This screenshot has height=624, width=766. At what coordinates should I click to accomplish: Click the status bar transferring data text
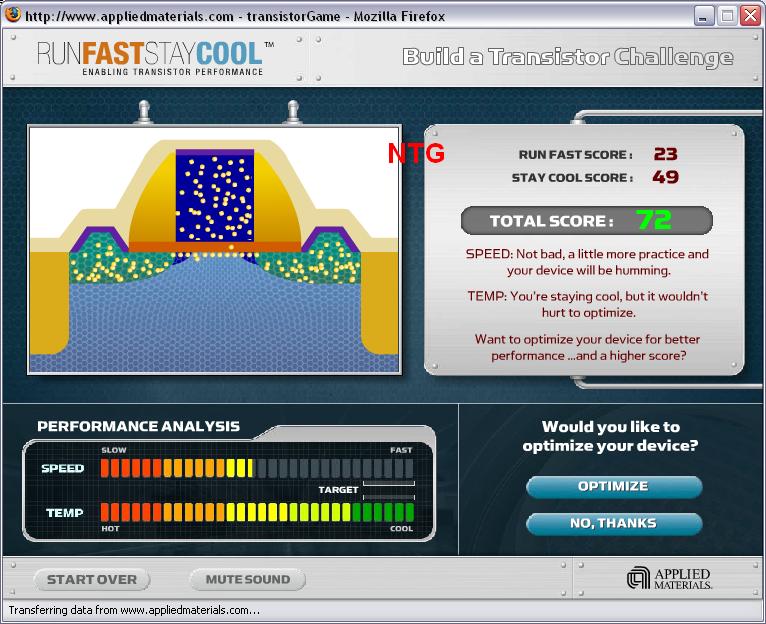click(134, 610)
